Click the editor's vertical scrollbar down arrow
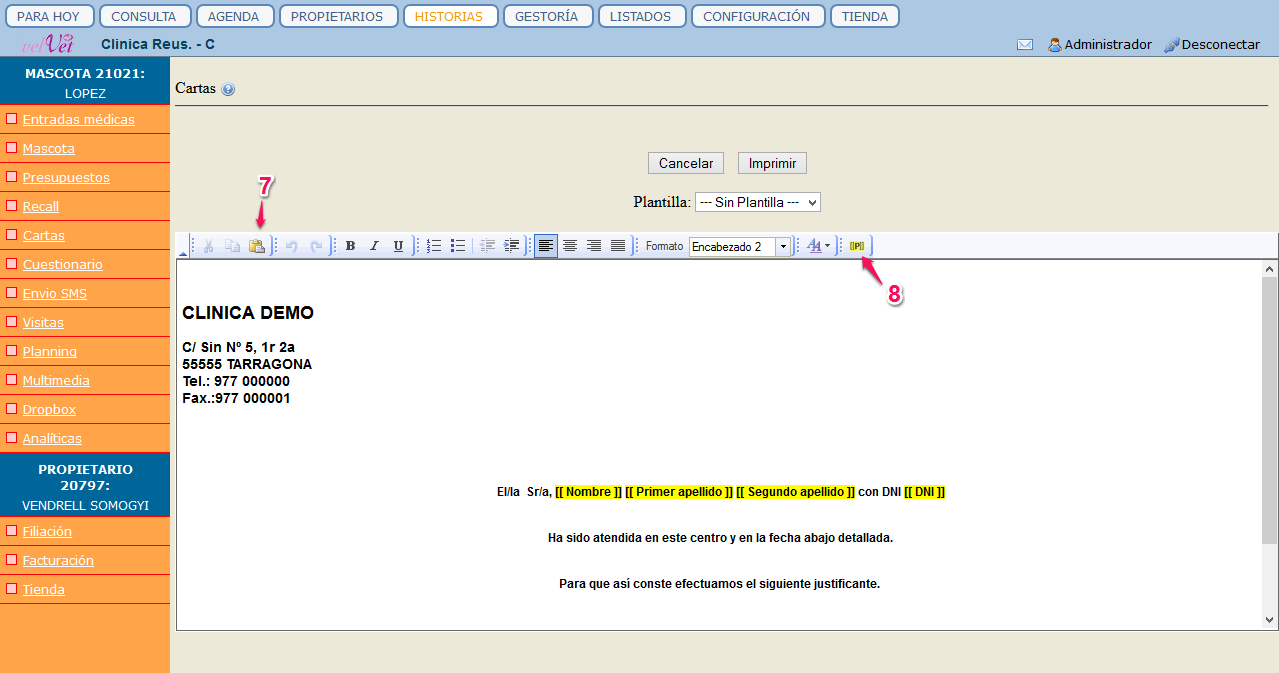This screenshot has height=673, width=1279. pos(1270,621)
